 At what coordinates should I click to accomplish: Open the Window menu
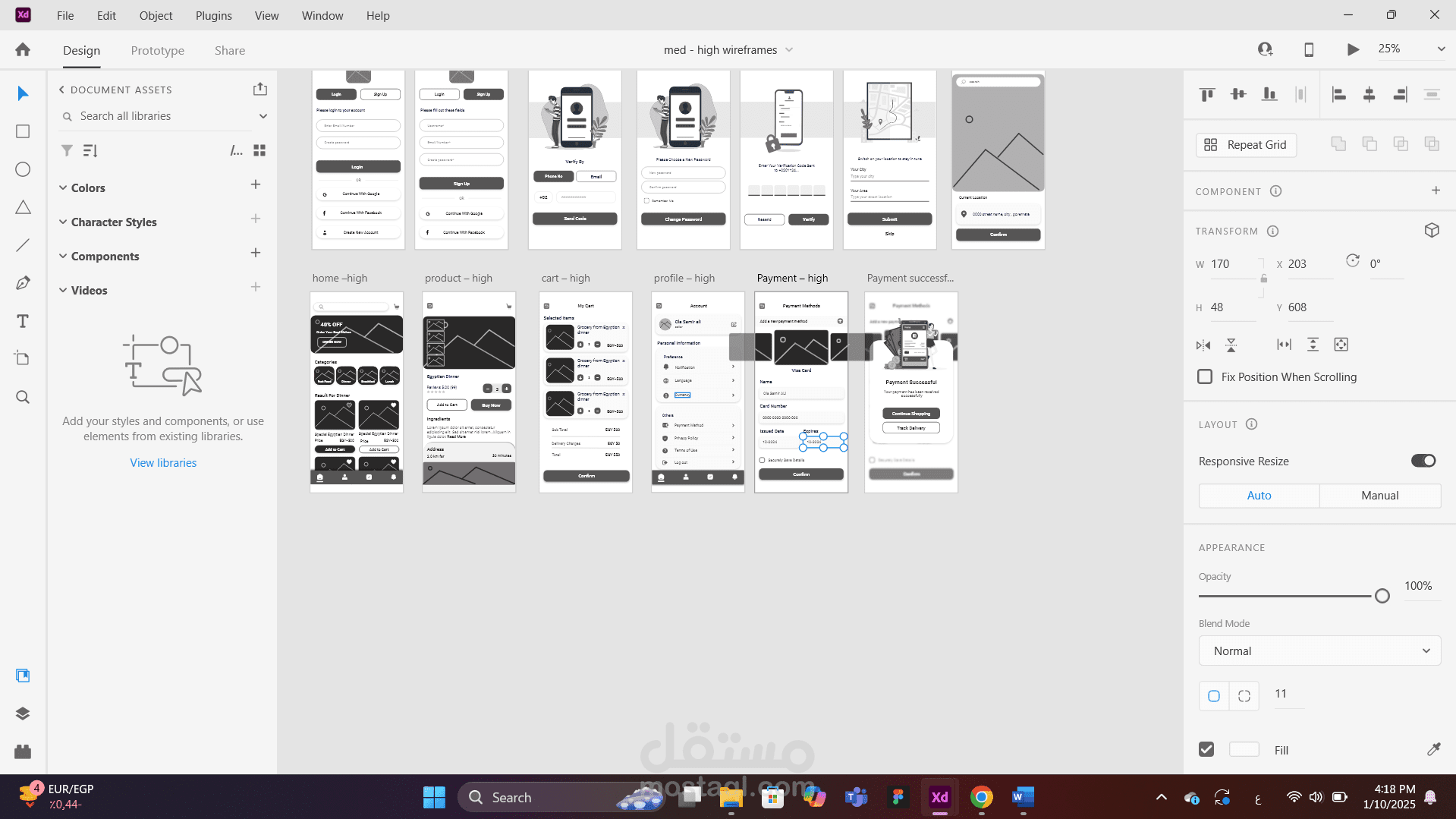pyautogui.click(x=322, y=15)
